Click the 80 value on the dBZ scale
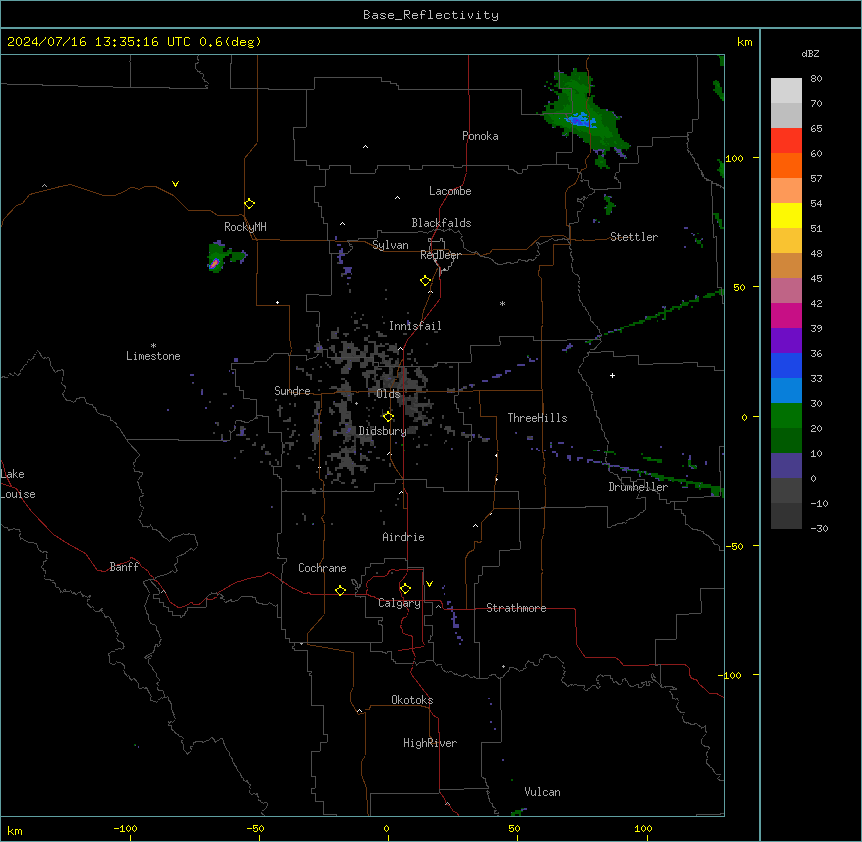This screenshot has height=842, width=862. click(x=816, y=79)
